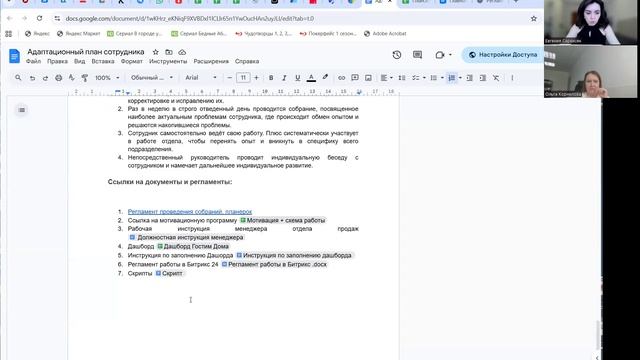Open the version history clock icon
This screenshot has width=640, height=360.
397,55
